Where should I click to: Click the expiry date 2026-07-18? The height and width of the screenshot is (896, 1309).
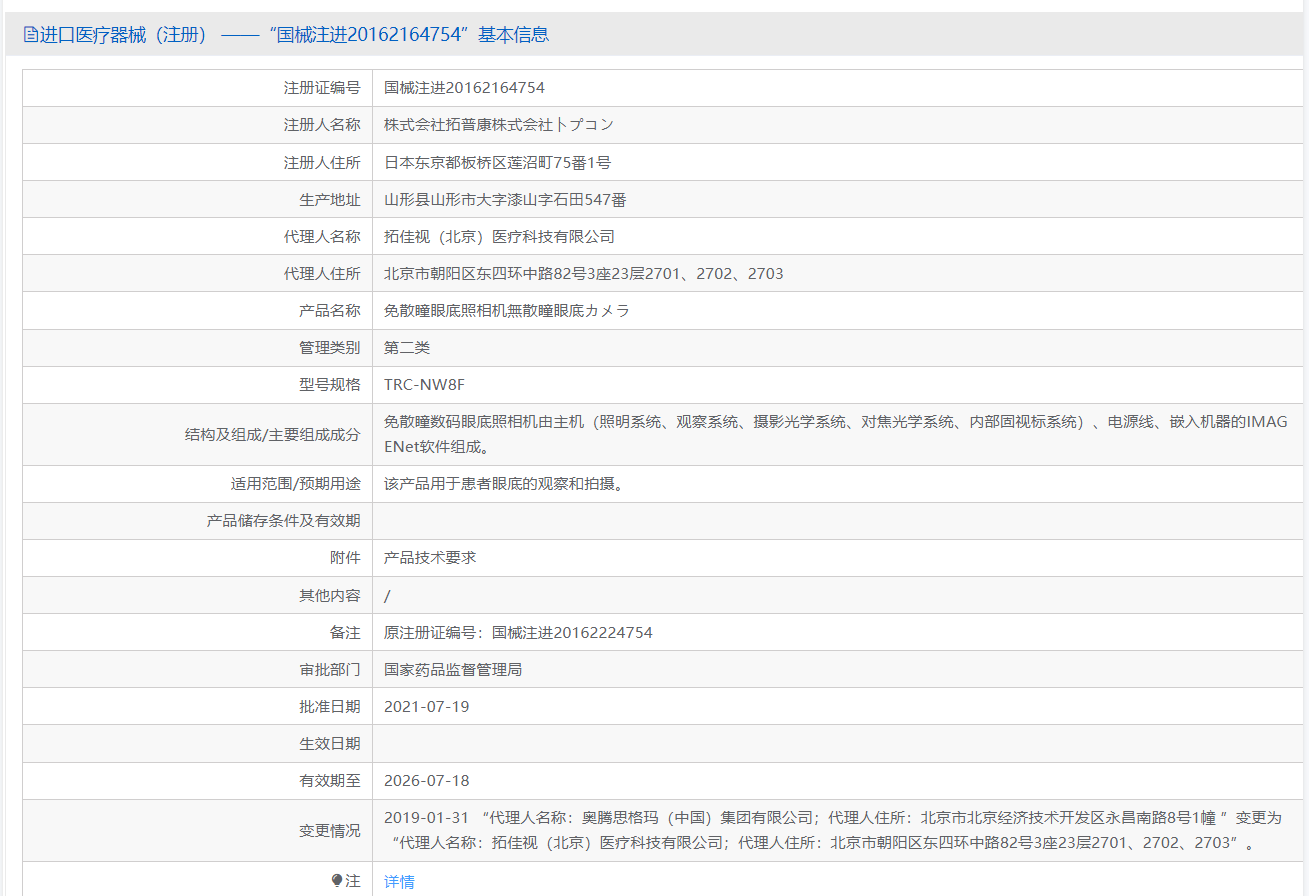(426, 781)
